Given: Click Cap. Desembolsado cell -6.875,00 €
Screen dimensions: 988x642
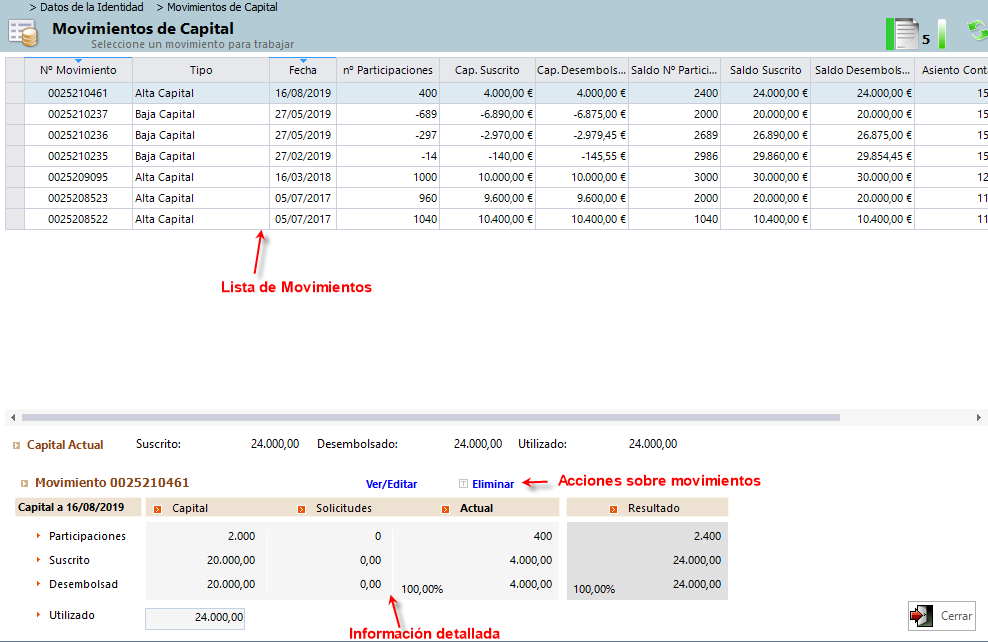Looking at the screenshot, I should pyautogui.click(x=582, y=114).
